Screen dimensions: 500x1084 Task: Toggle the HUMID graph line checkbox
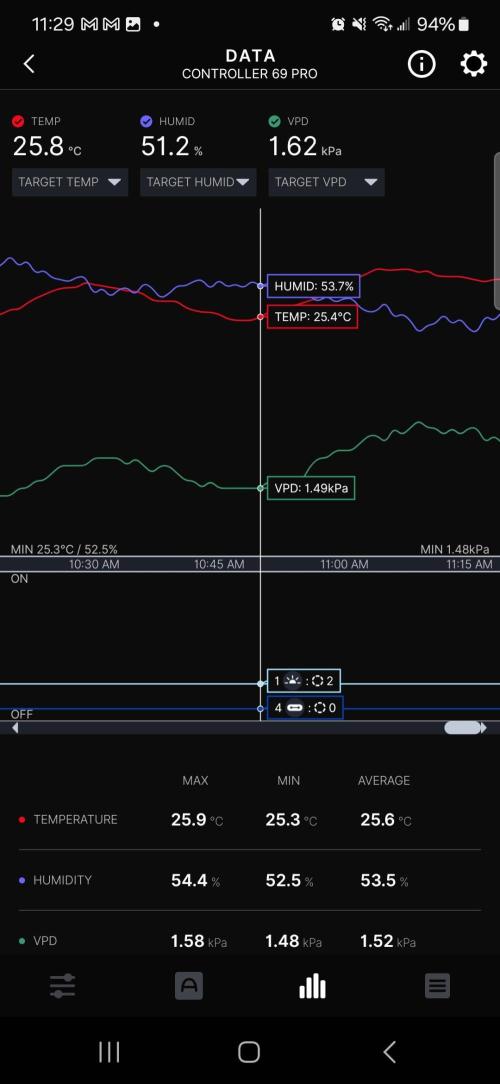point(146,122)
